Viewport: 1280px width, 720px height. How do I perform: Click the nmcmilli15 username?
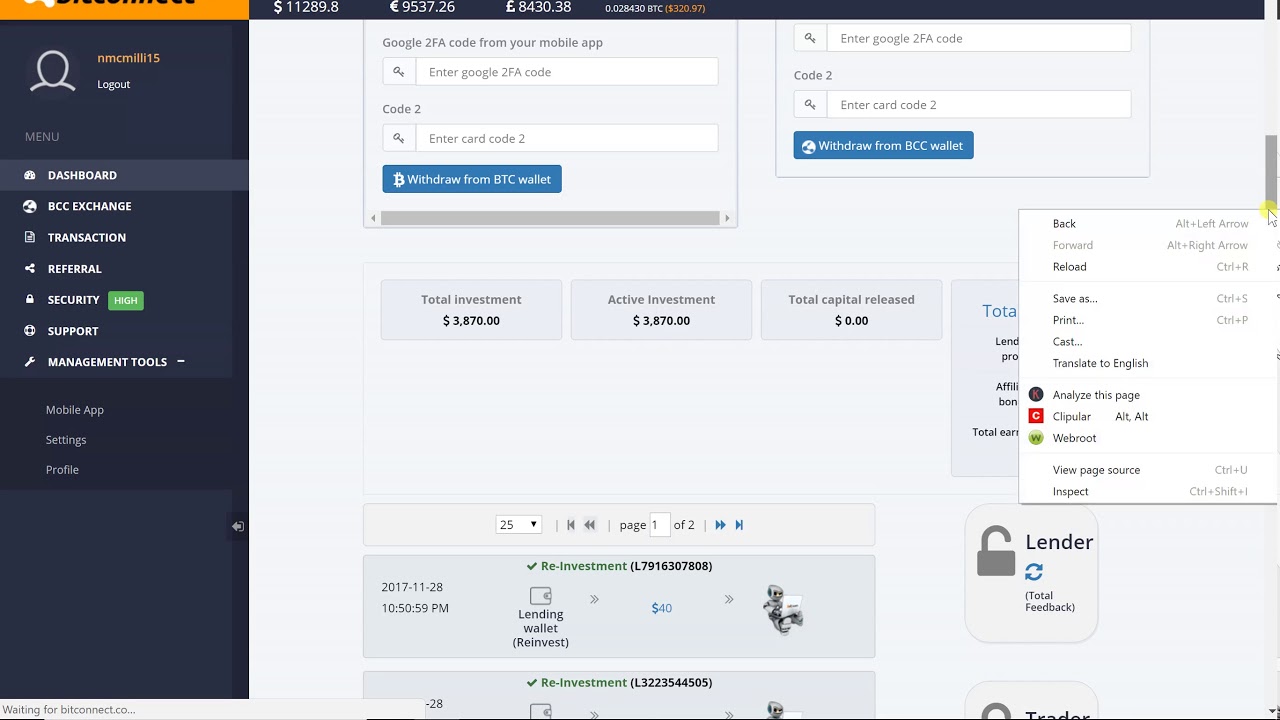click(128, 58)
